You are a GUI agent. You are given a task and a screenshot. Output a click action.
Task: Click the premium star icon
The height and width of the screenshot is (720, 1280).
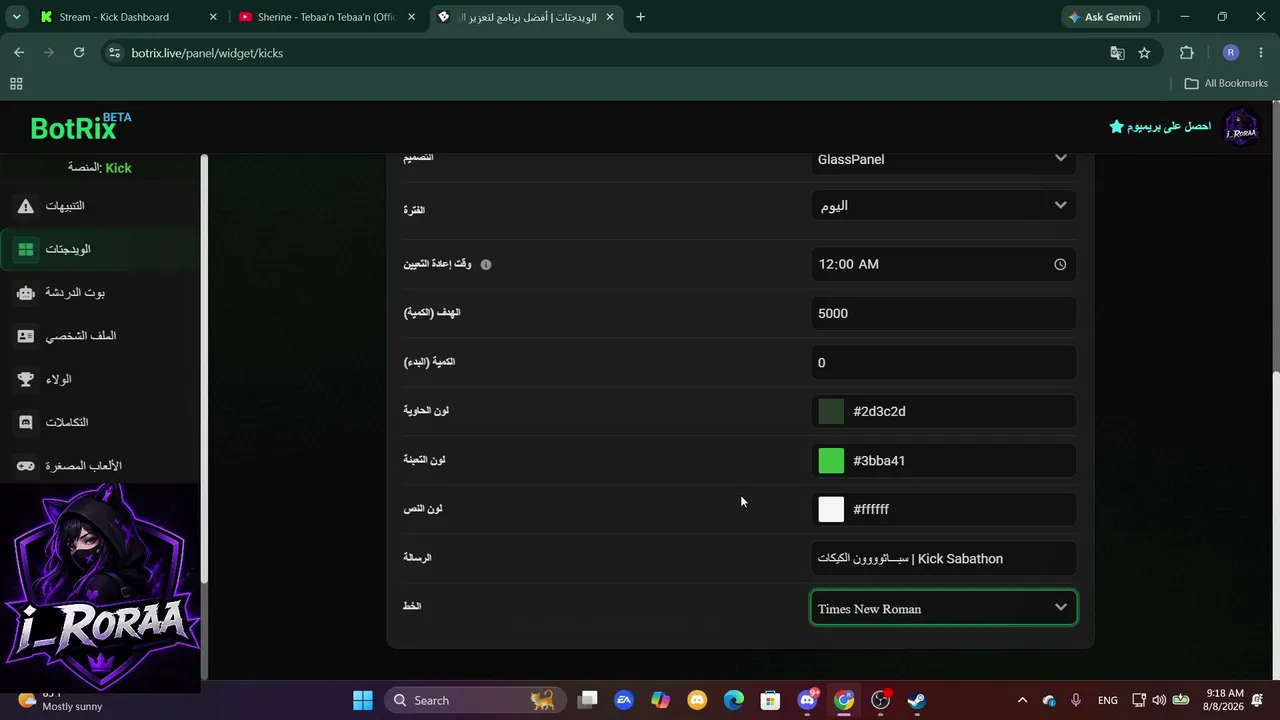[x=1116, y=126]
